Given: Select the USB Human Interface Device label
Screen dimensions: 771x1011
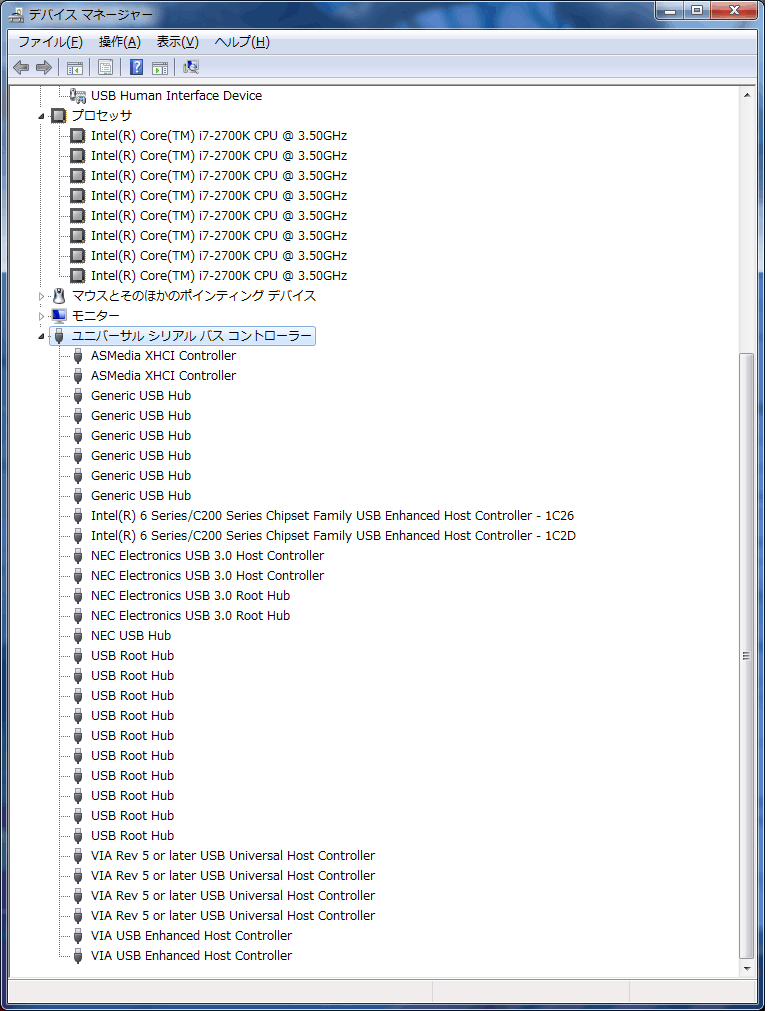Looking at the screenshot, I should (x=177, y=95).
